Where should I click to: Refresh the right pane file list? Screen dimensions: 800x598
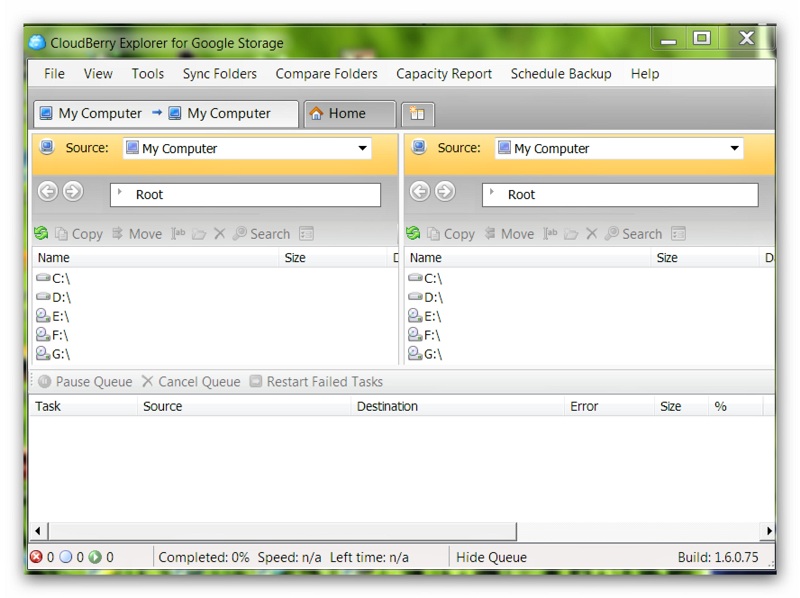(413, 234)
